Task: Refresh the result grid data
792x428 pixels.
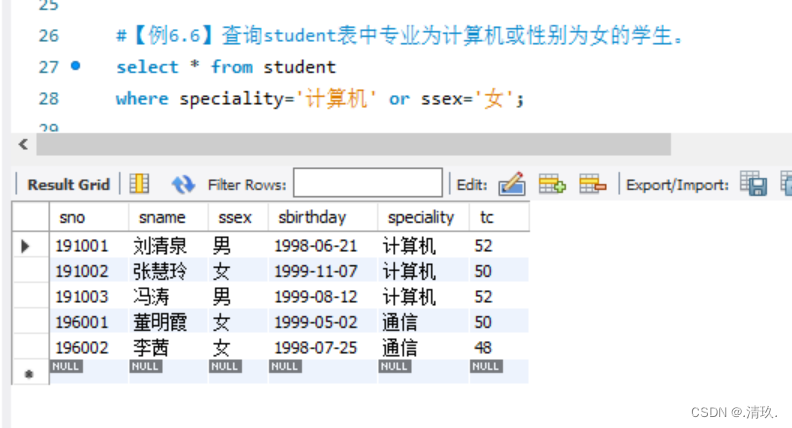Action: 183,184
